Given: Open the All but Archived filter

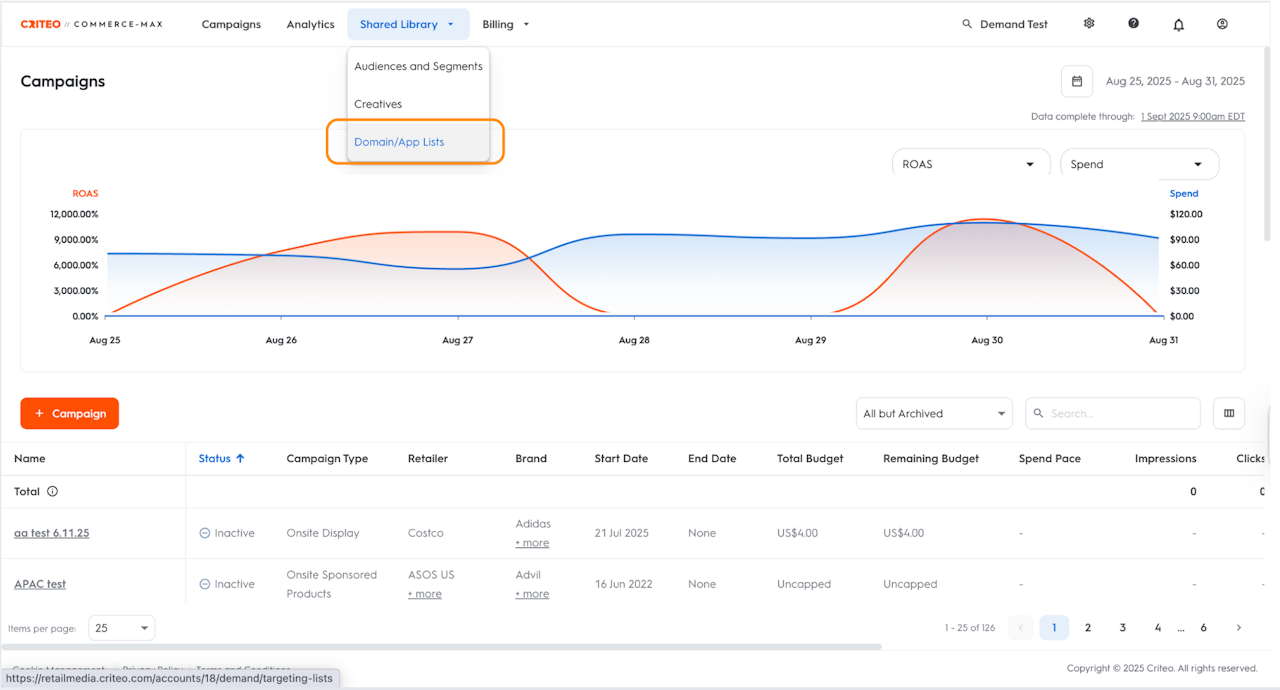Looking at the screenshot, I should (934, 413).
